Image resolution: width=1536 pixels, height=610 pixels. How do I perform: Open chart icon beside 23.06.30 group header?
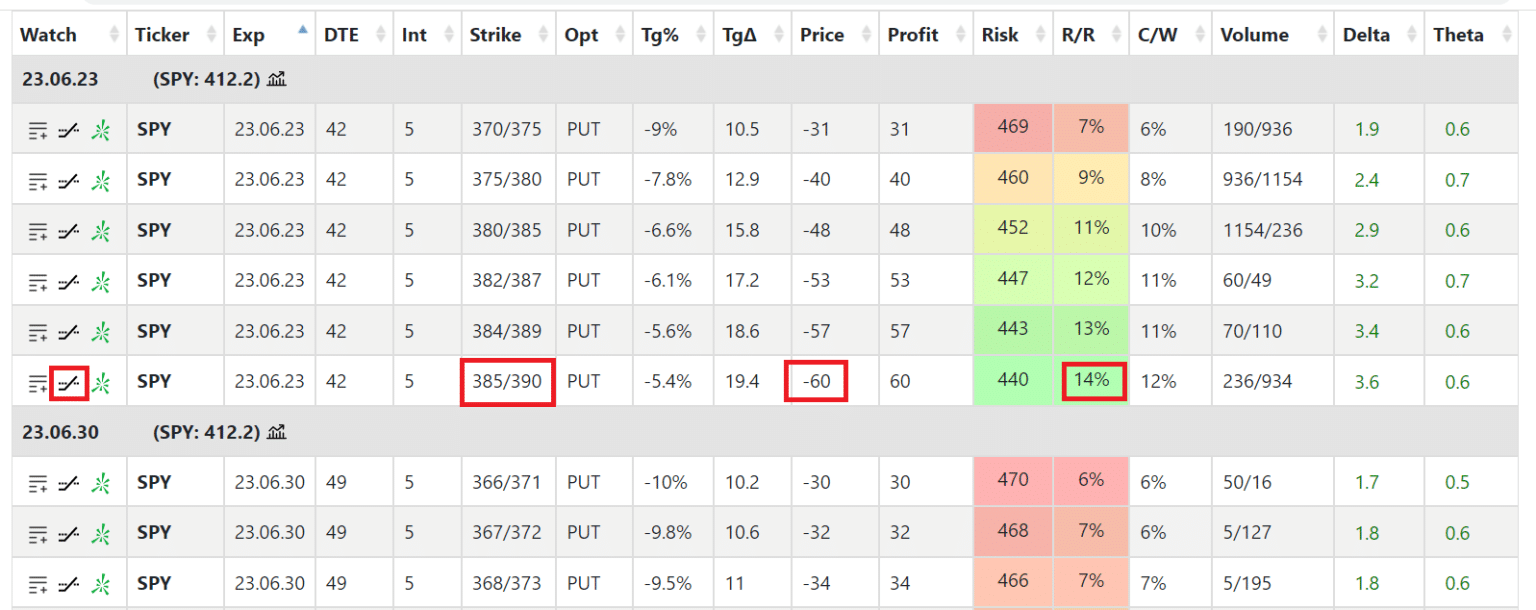pyautogui.click(x=277, y=432)
